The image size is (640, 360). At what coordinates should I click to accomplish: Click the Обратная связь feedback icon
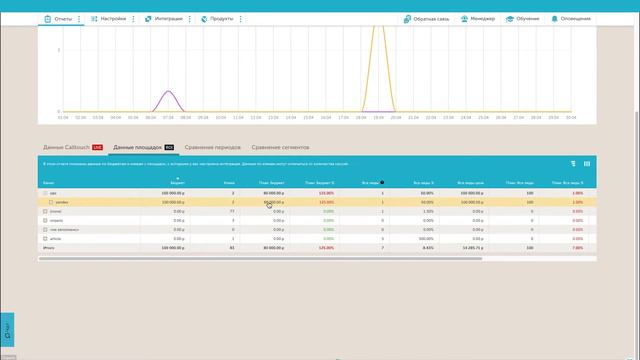(407, 19)
